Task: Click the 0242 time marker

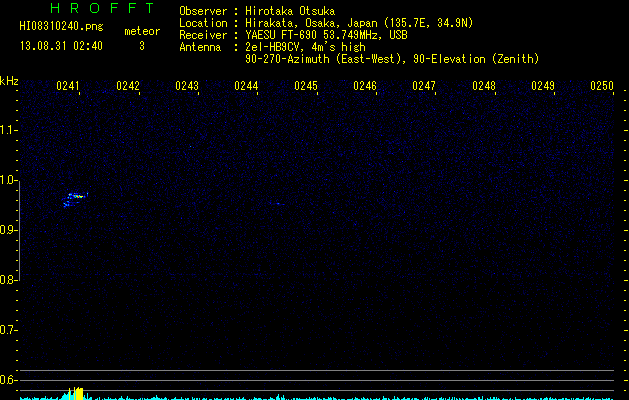Action: coord(128,86)
